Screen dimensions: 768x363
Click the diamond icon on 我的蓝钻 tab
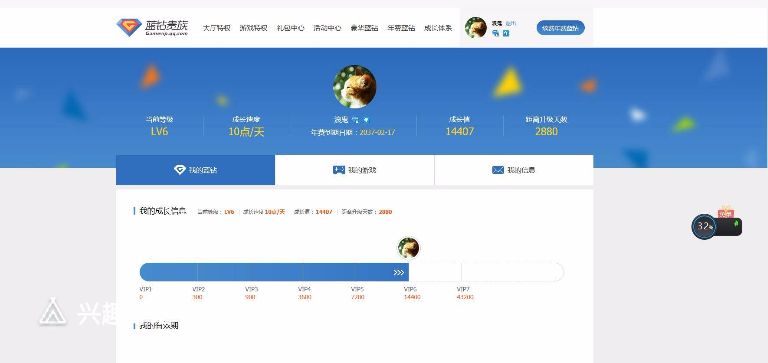(x=180, y=170)
